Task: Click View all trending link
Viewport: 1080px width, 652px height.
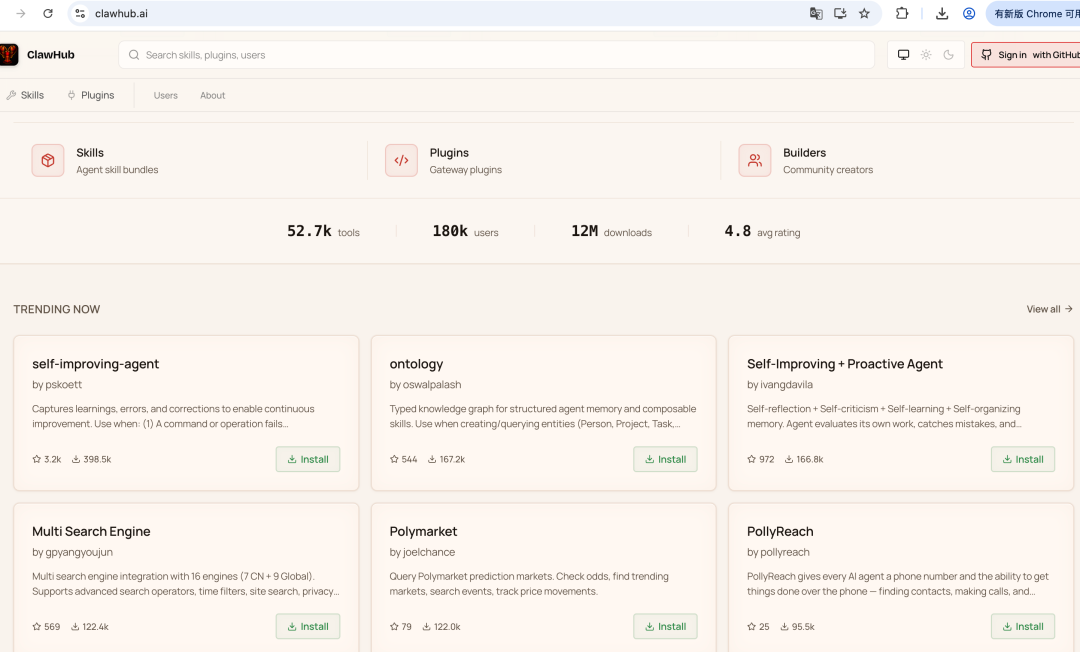Action: coord(1049,309)
